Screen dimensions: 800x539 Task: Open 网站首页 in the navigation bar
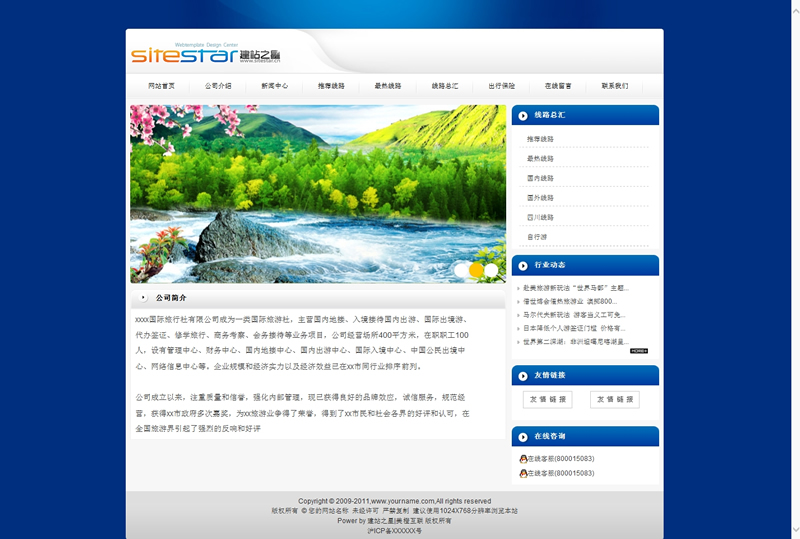[x=161, y=86]
